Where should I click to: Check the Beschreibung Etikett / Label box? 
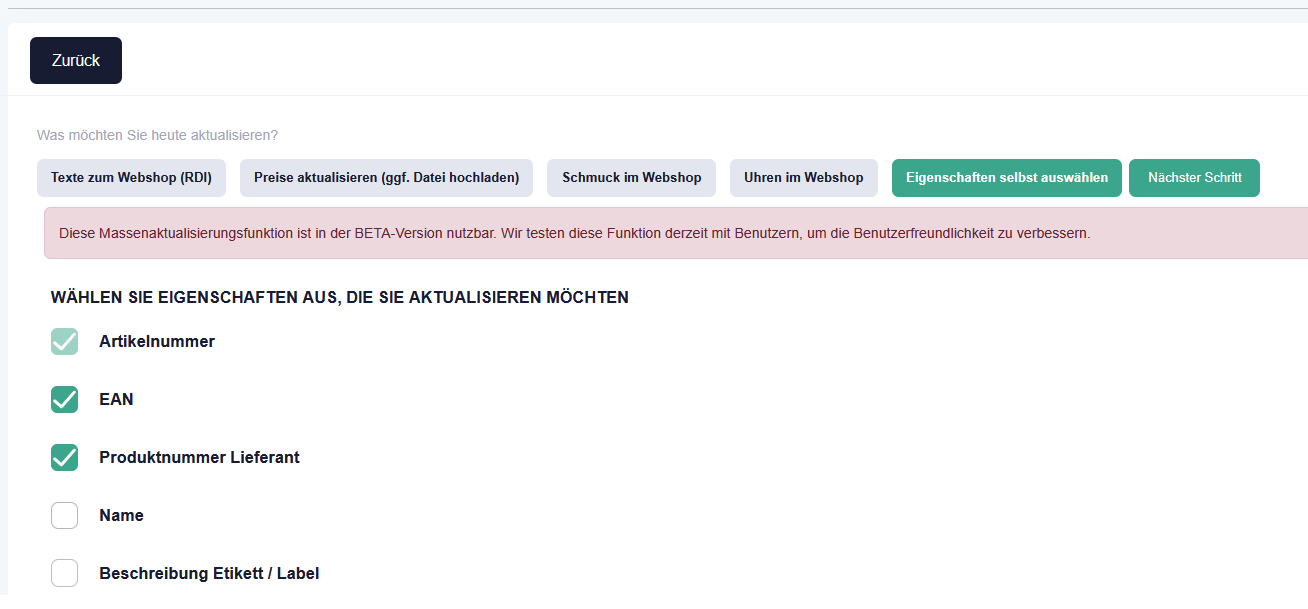click(x=65, y=574)
